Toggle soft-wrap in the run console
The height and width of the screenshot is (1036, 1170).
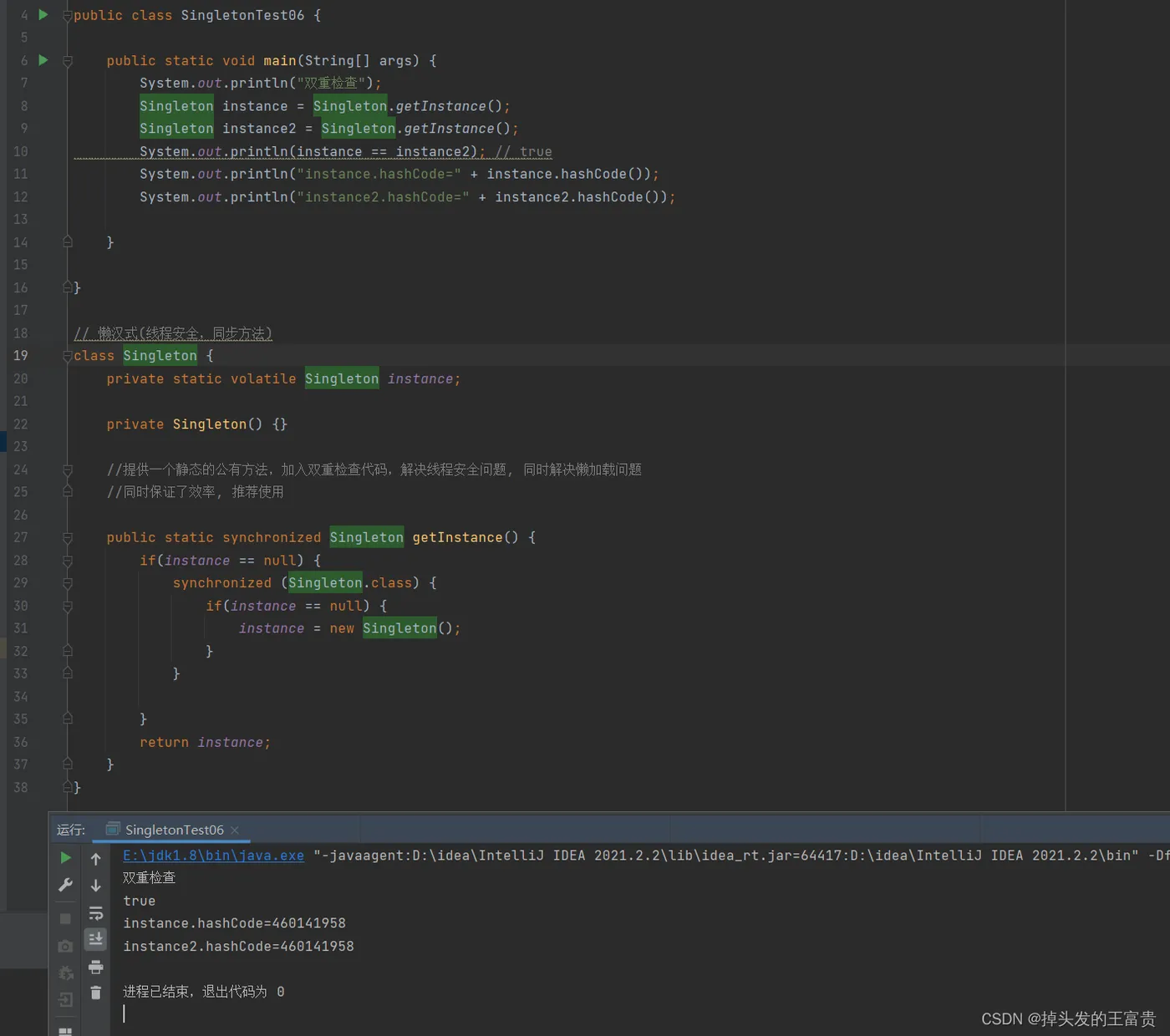tap(96, 913)
